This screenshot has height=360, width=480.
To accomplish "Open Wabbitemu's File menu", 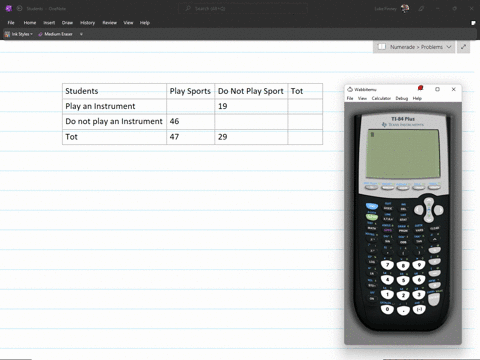I will click(x=350, y=98).
